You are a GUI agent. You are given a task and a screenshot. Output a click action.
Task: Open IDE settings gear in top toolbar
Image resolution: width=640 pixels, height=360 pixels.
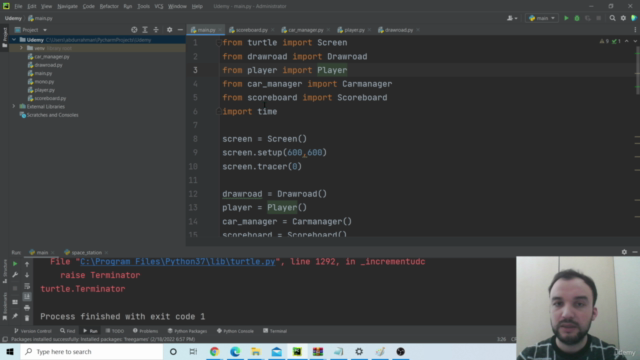pyautogui.click(x=623, y=18)
